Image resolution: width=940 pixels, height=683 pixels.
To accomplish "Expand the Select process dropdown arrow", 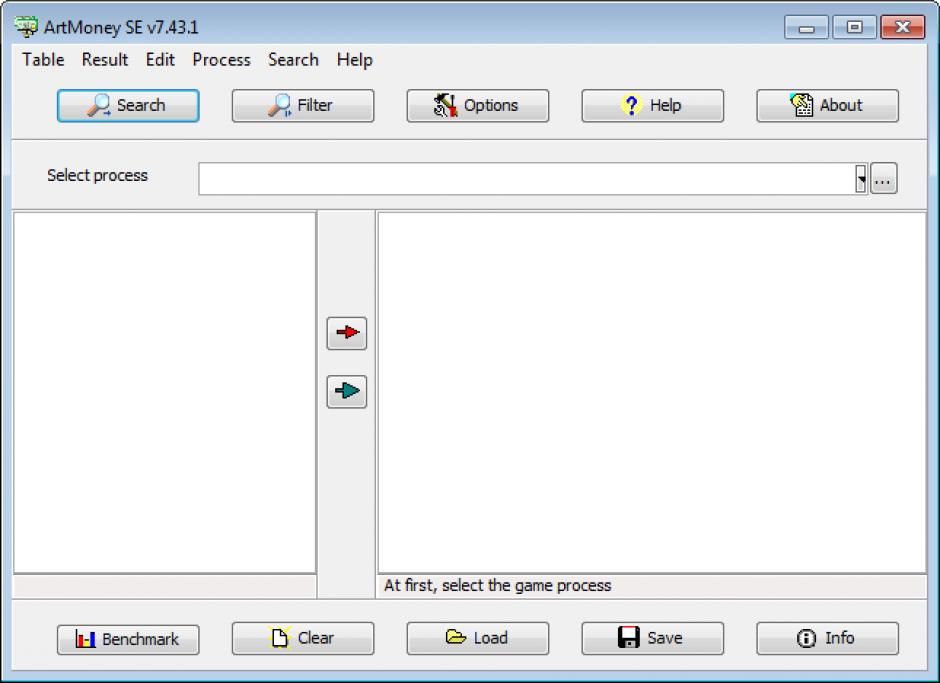I will coord(861,179).
